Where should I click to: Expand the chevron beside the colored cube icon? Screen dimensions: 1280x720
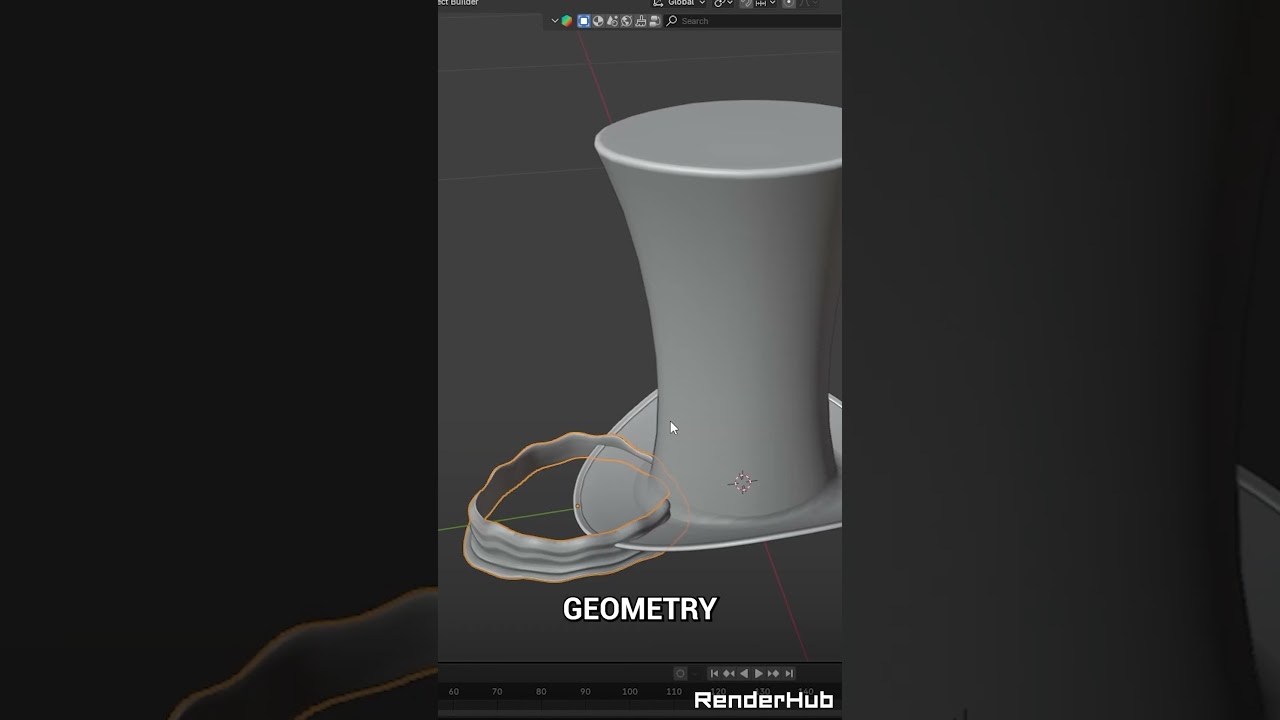coord(555,21)
